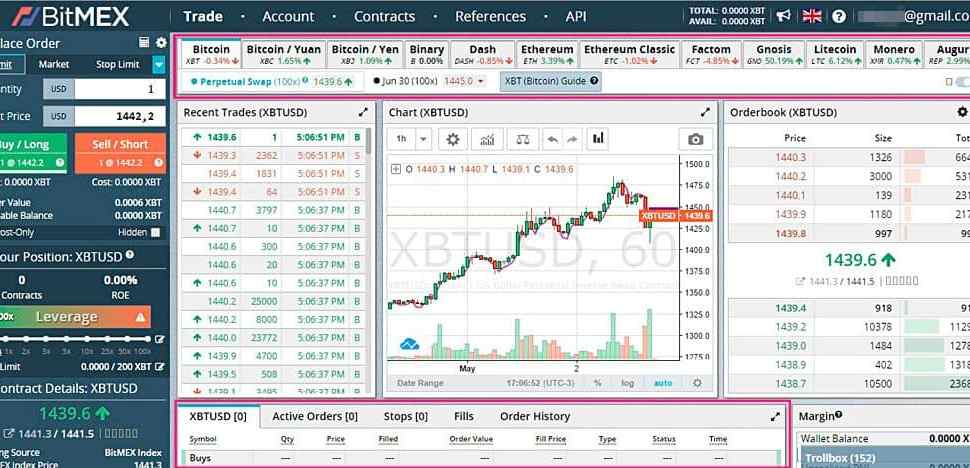Click orderbook ask price 1440.3
Image resolution: width=970 pixels, height=468 pixels.
pos(791,158)
